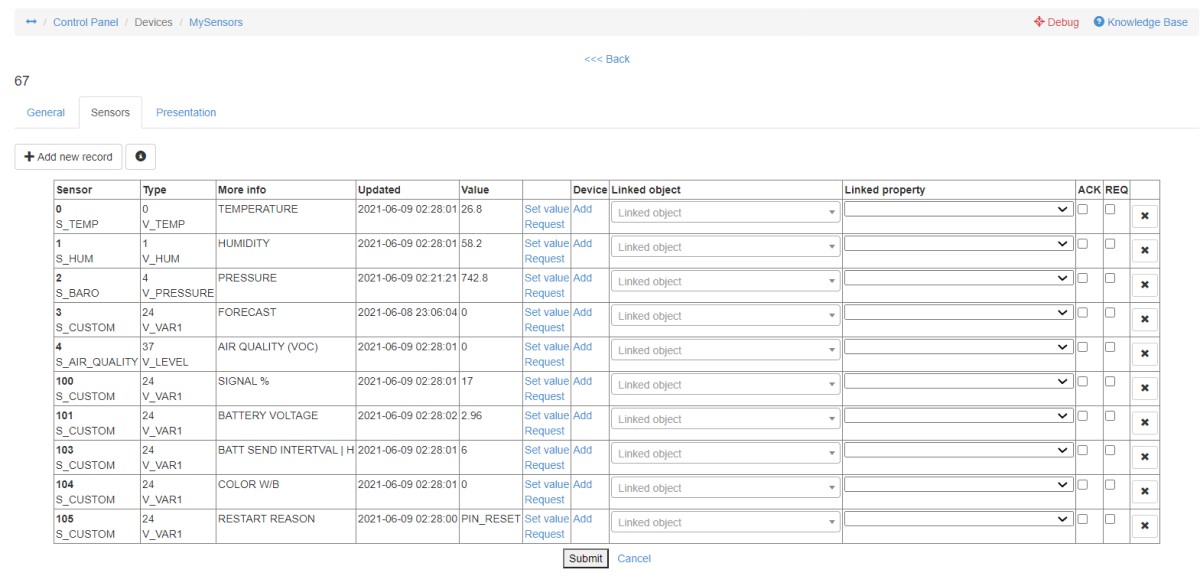Delete the TEMPERATURE sensor row with the x button
This screenshot has height=576, width=1200.
coord(1145,216)
